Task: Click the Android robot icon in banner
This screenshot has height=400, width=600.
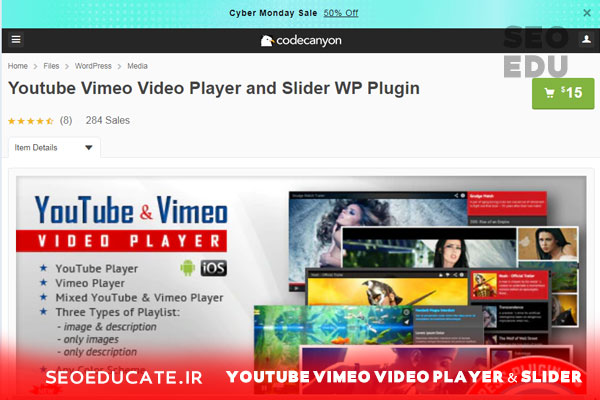Action: [188, 268]
